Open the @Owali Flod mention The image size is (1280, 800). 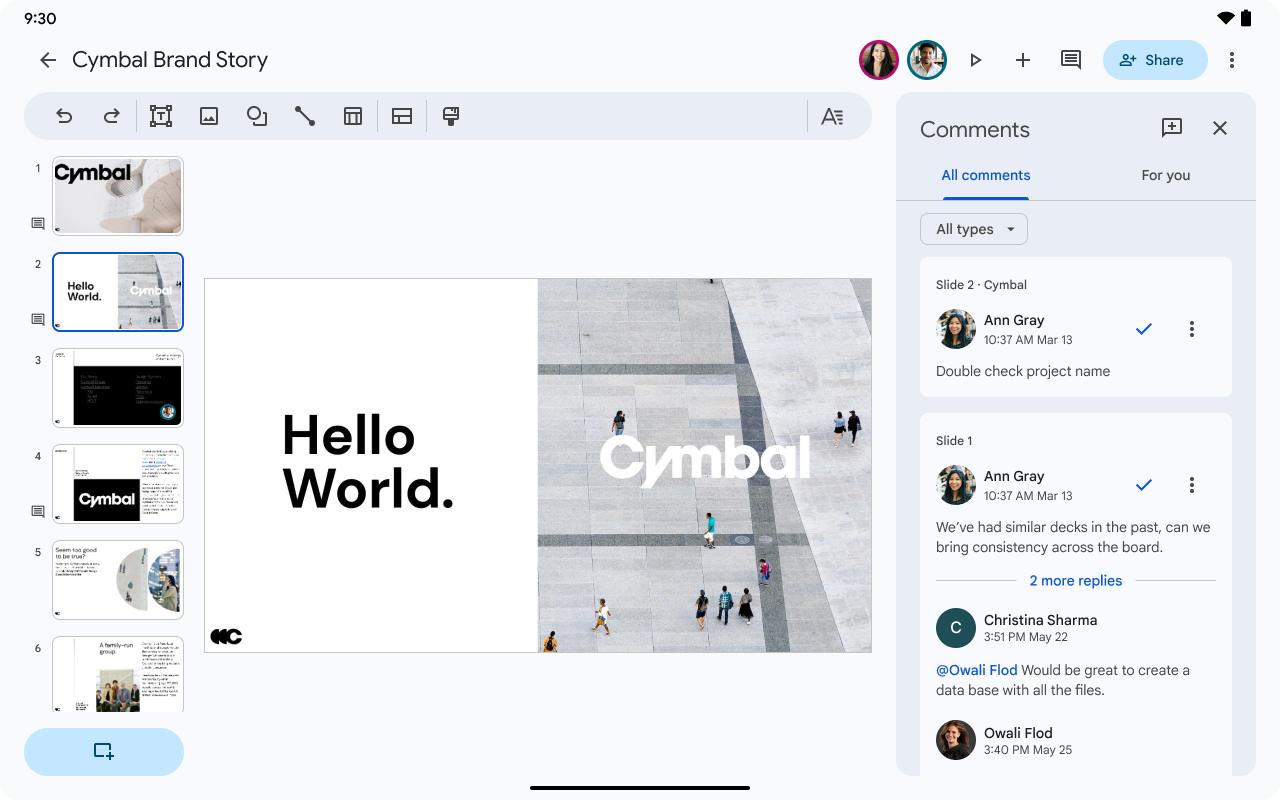pos(977,670)
